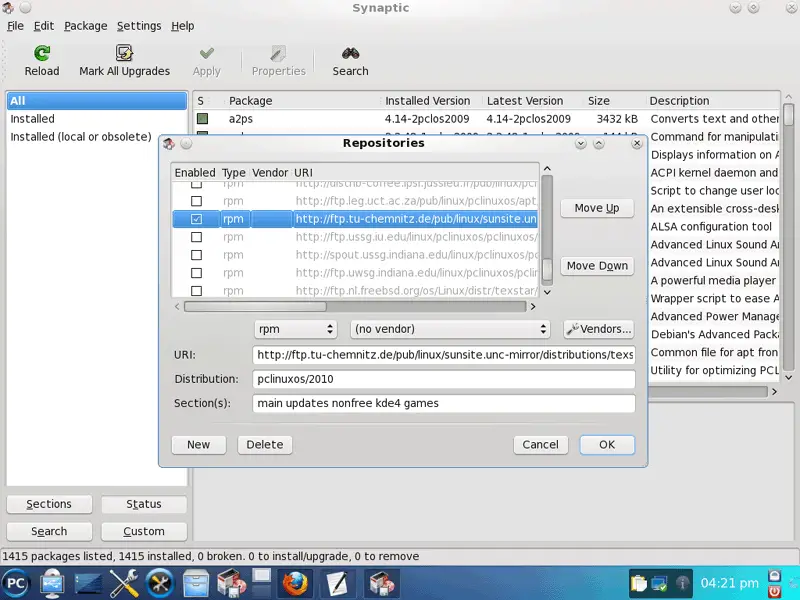Select 'Installed (local or obsolete)' filter

tap(97, 137)
